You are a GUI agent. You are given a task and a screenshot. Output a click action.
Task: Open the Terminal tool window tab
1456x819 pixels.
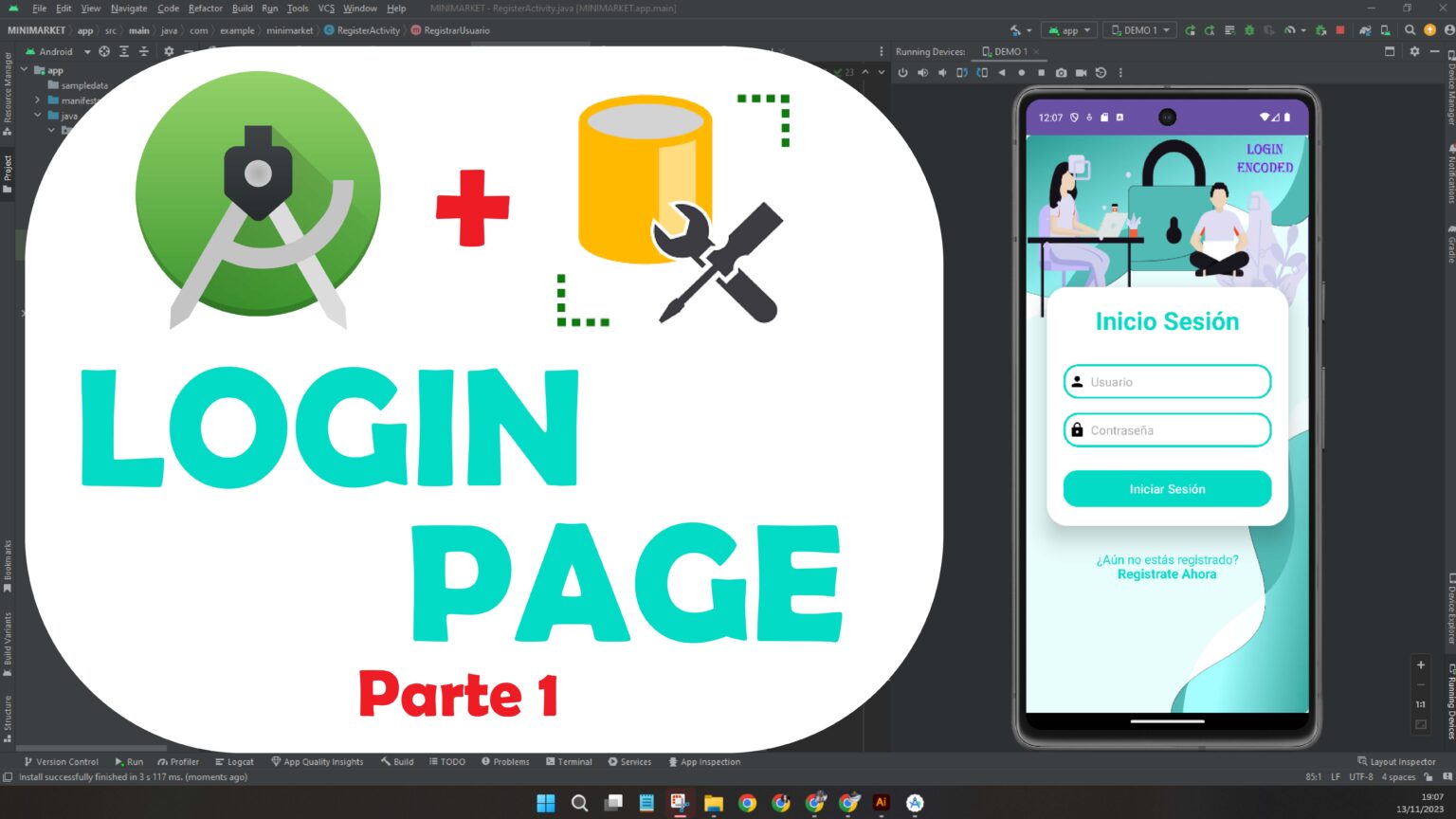pyautogui.click(x=569, y=762)
